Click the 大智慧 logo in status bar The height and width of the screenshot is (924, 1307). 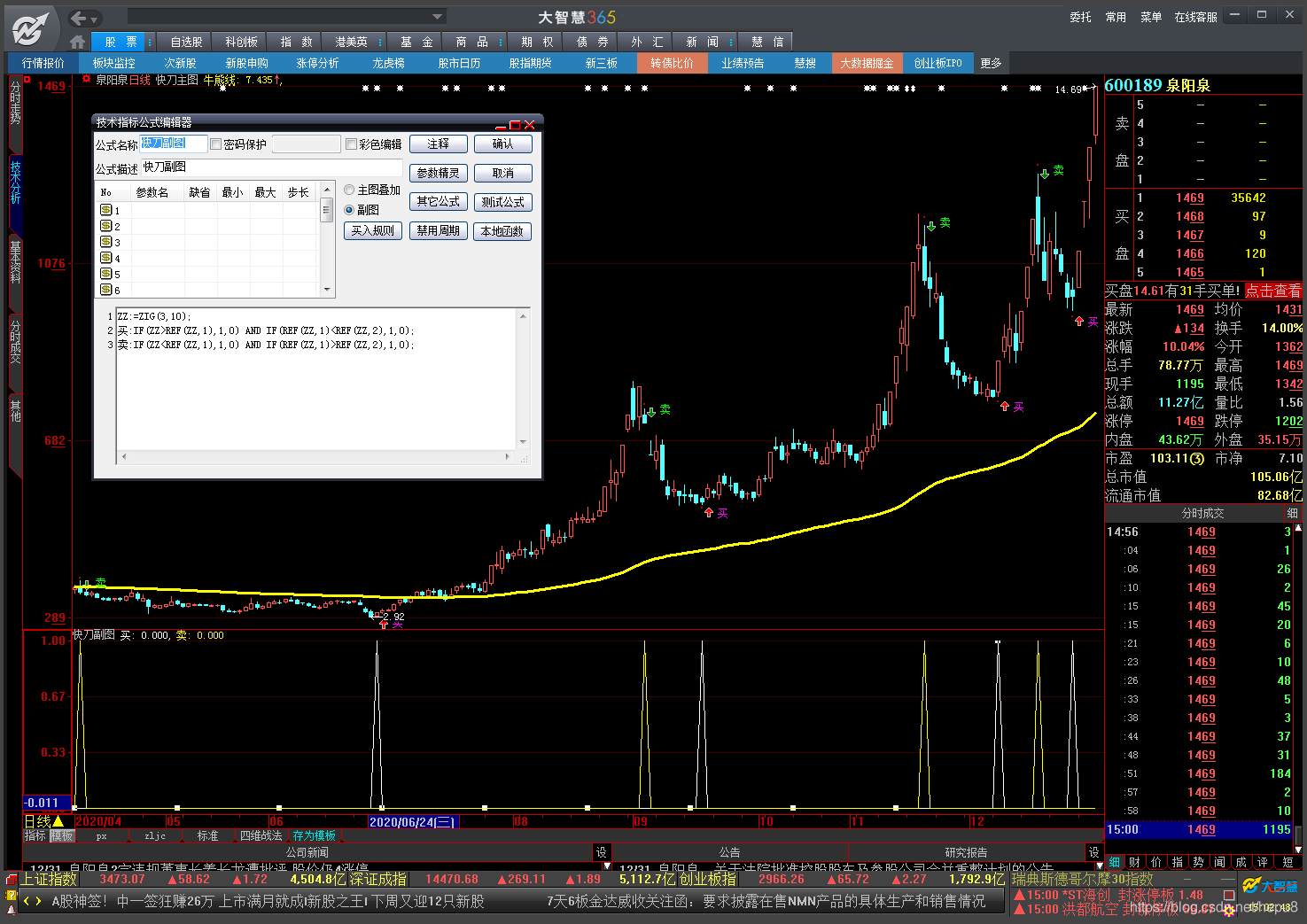1269,886
